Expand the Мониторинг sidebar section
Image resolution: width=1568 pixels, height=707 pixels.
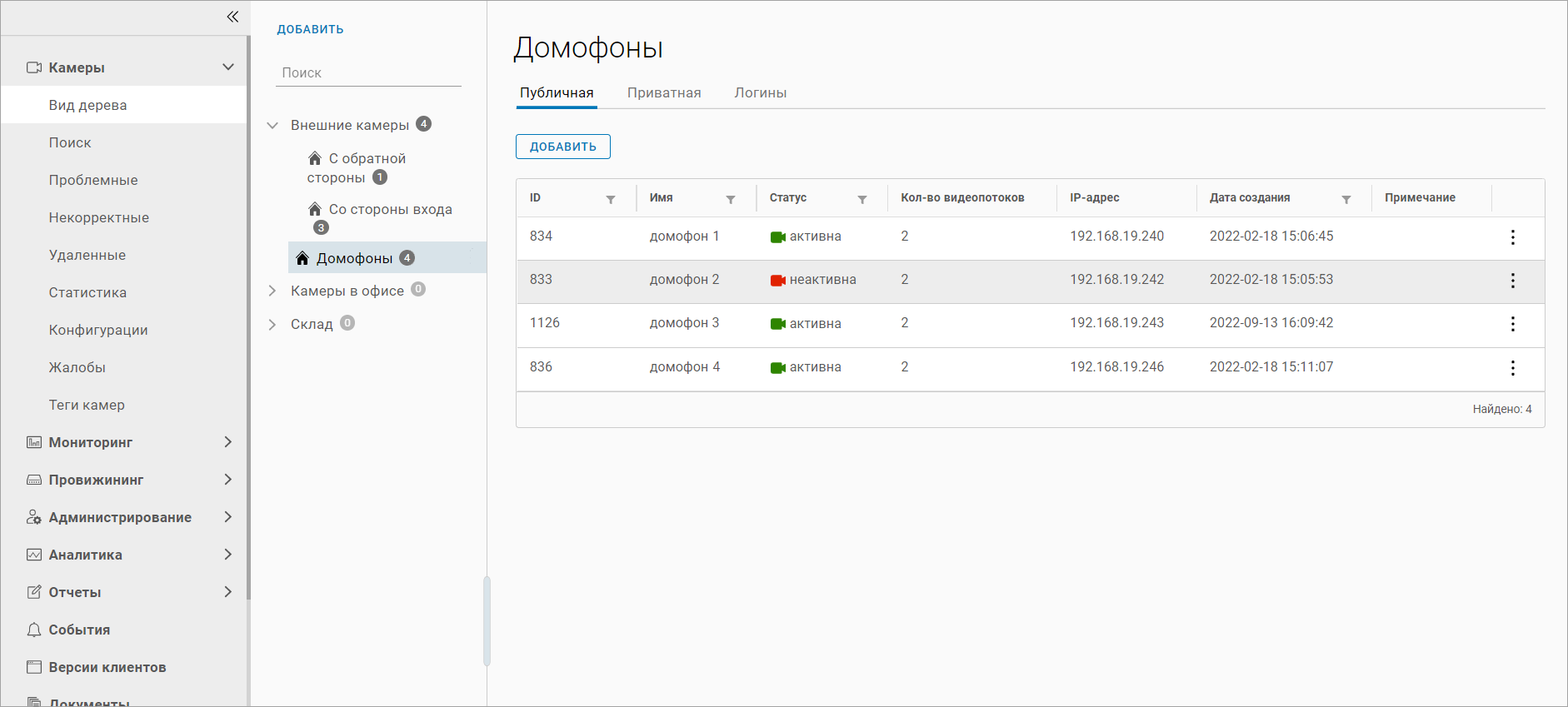tap(227, 442)
